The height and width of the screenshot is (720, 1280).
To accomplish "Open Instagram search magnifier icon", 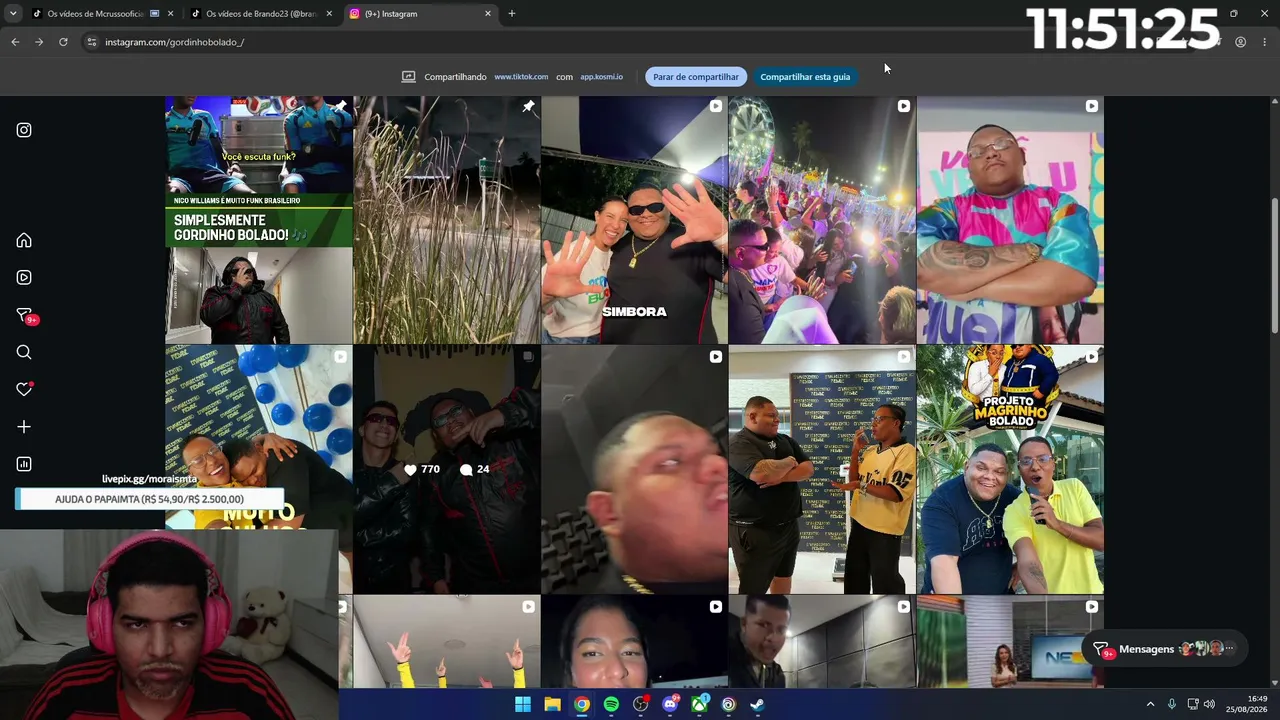I will pos(24,352).
